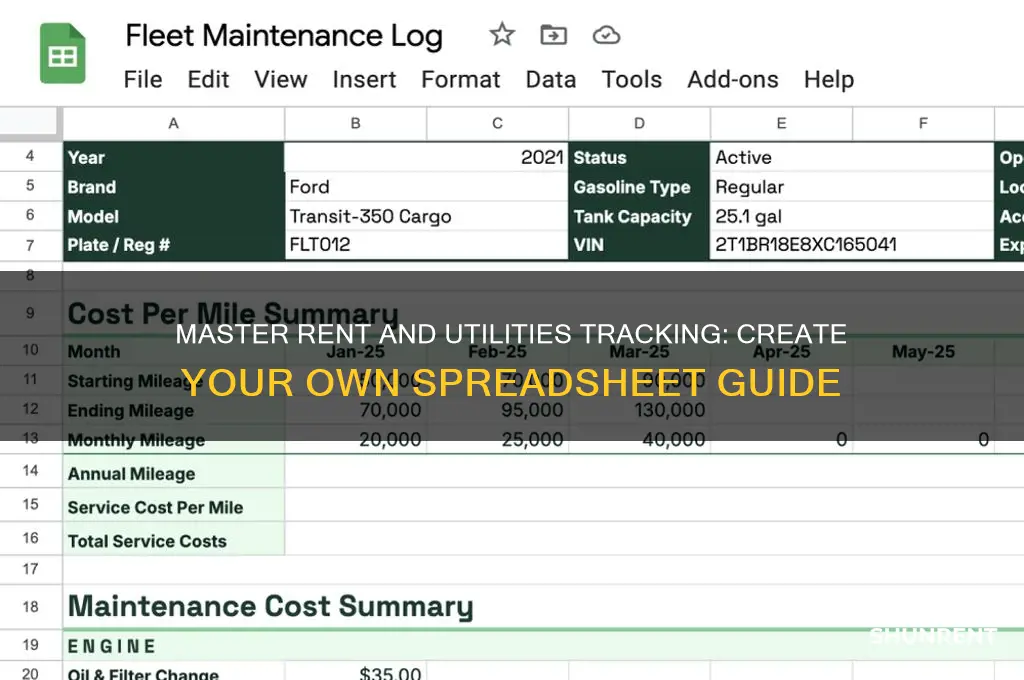Select row 16 header
Image resolution: width=1024 pixels, height=680 pixels.
(x=30, y=538)
